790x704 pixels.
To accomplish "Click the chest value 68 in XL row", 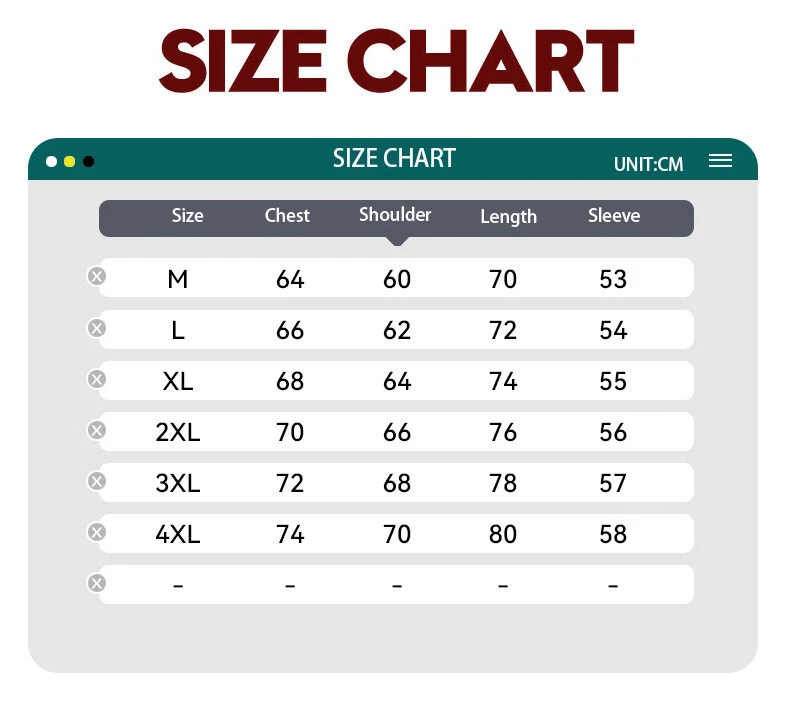I will pyautogui.click(x=290, y=381).
